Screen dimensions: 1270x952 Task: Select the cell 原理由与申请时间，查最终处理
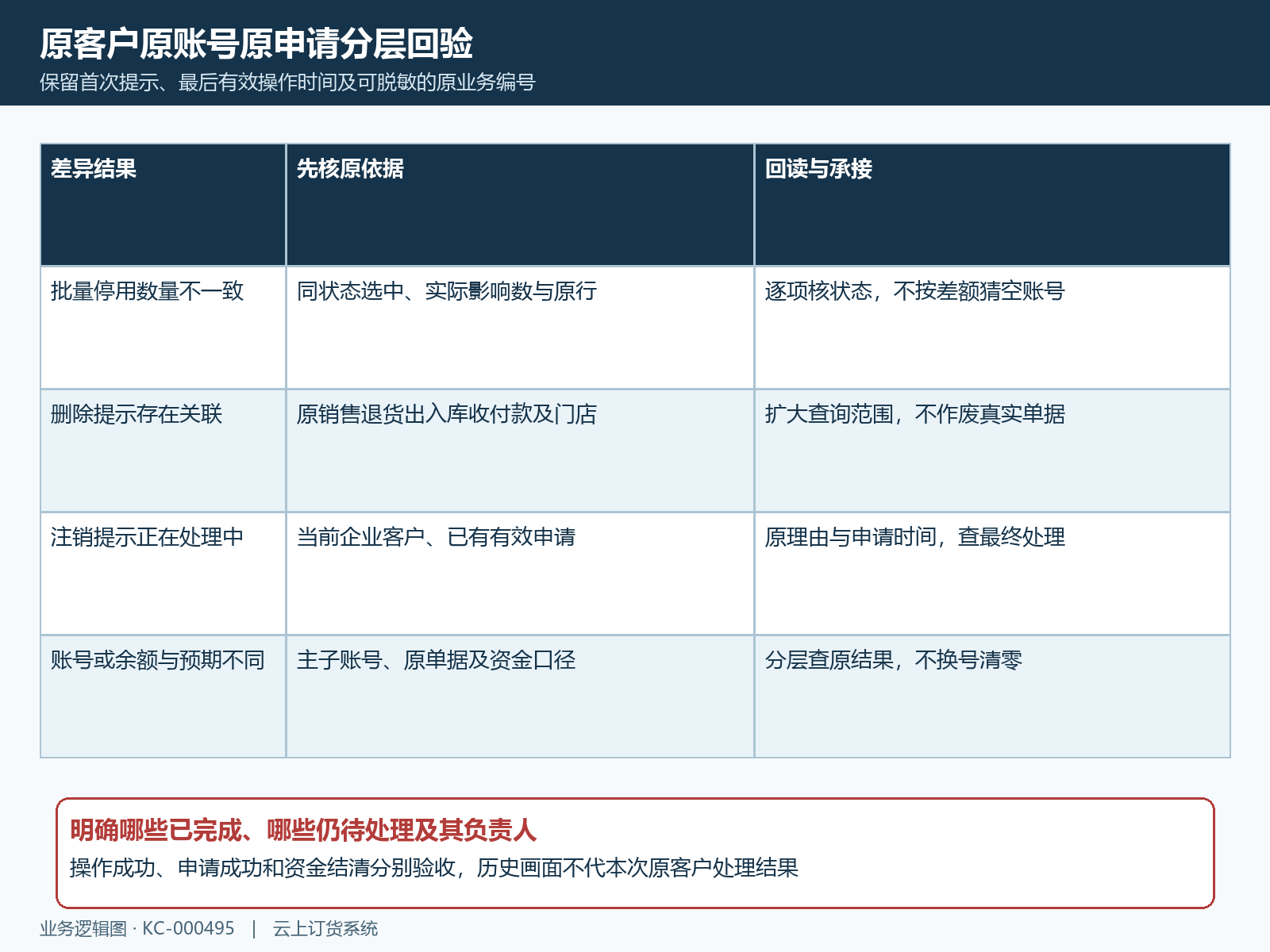[x=992, y=574]
